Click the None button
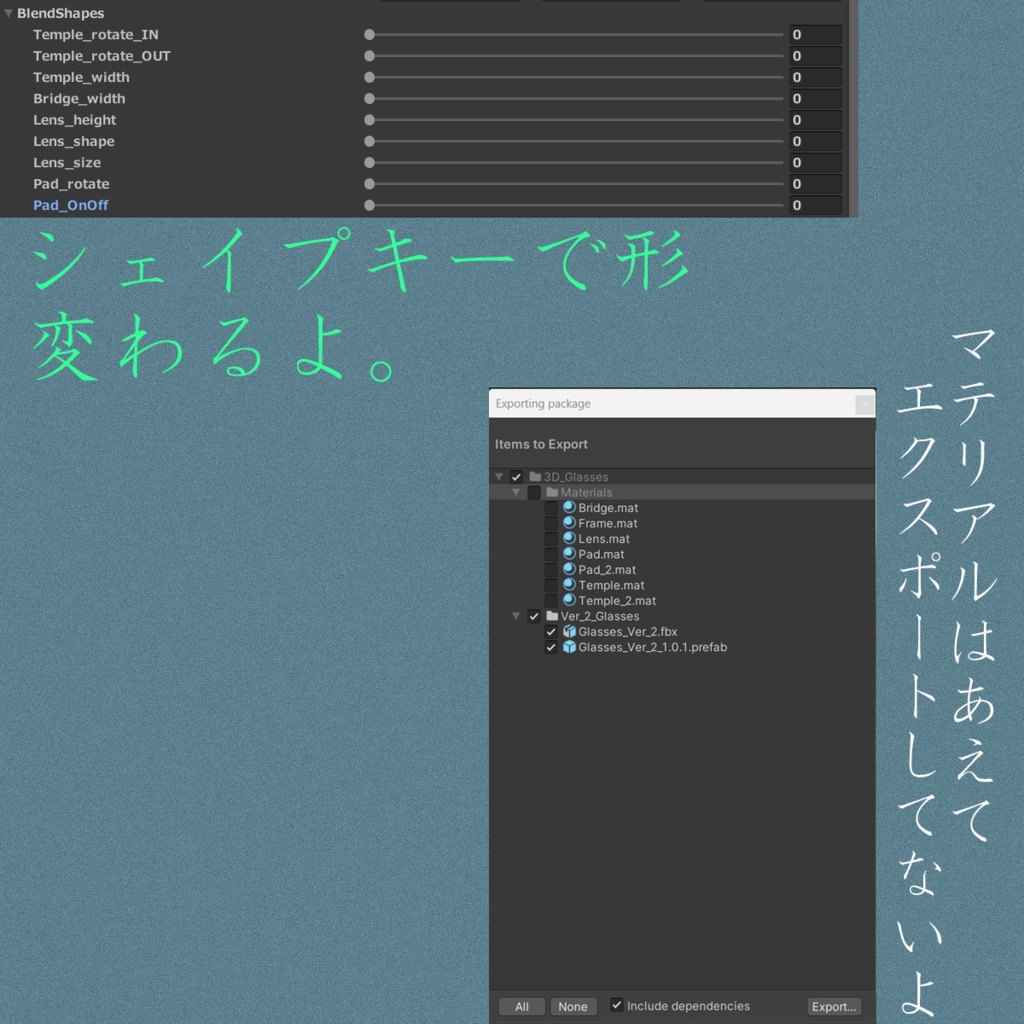 (573, 1006)
